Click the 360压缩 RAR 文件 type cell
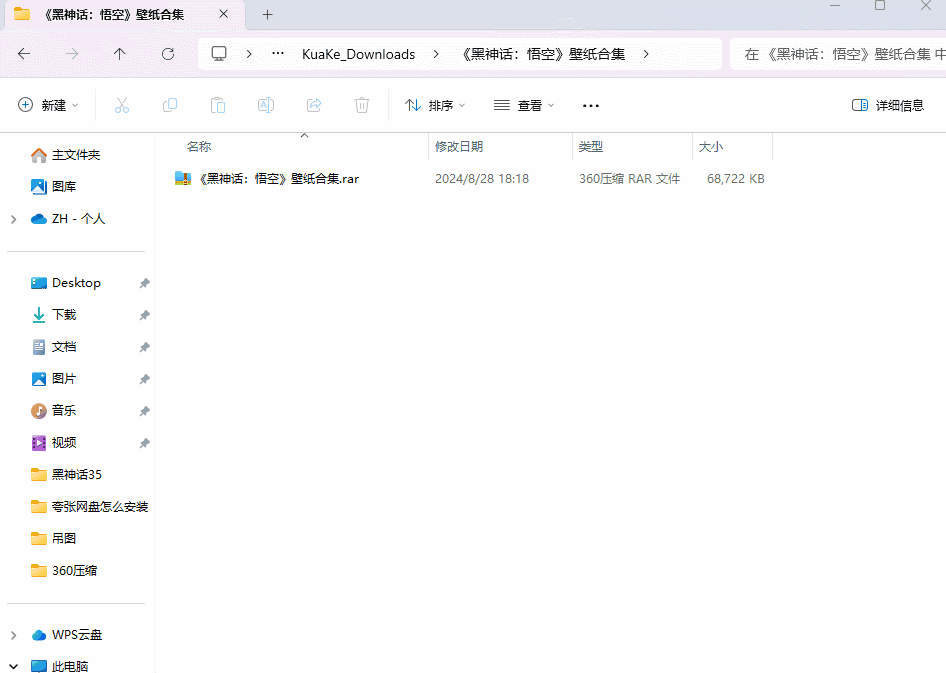This screenshot has height=673, width=946. [629, 179]
